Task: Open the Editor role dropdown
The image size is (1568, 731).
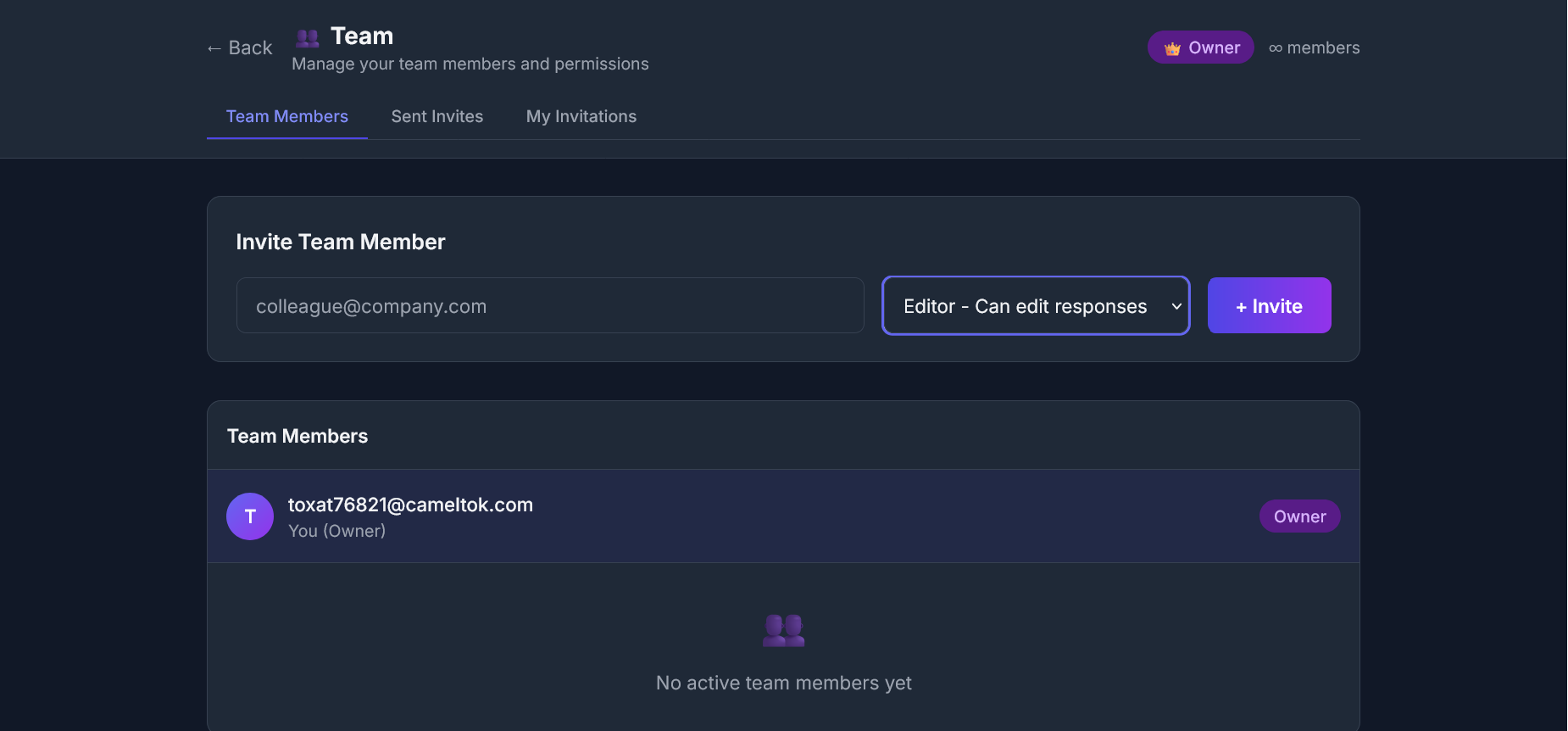Action: 1025,306
